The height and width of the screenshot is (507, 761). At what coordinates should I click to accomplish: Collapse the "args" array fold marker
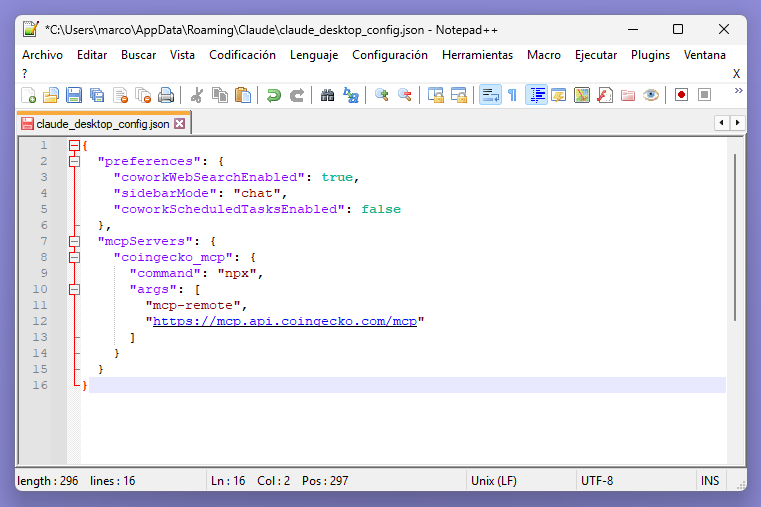(74, 289)
